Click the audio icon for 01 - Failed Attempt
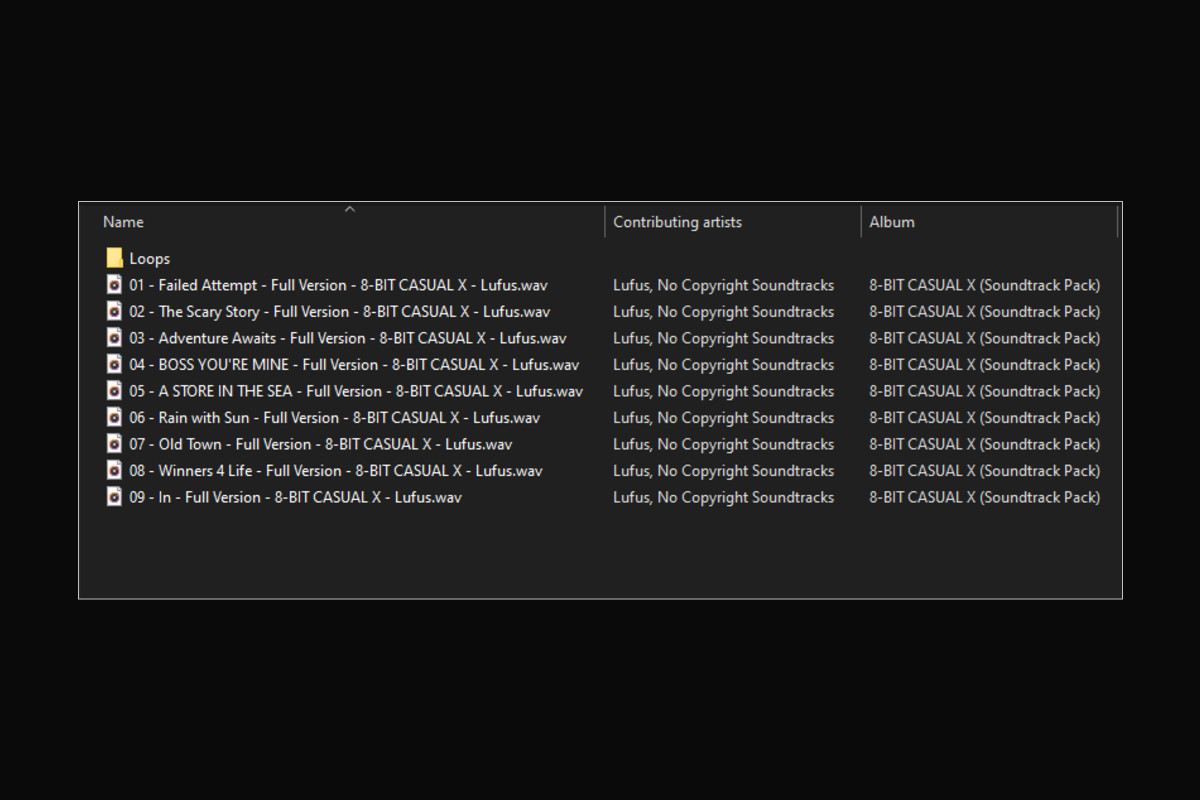This screenshot has height=800, width=1200. click(114, 285)
